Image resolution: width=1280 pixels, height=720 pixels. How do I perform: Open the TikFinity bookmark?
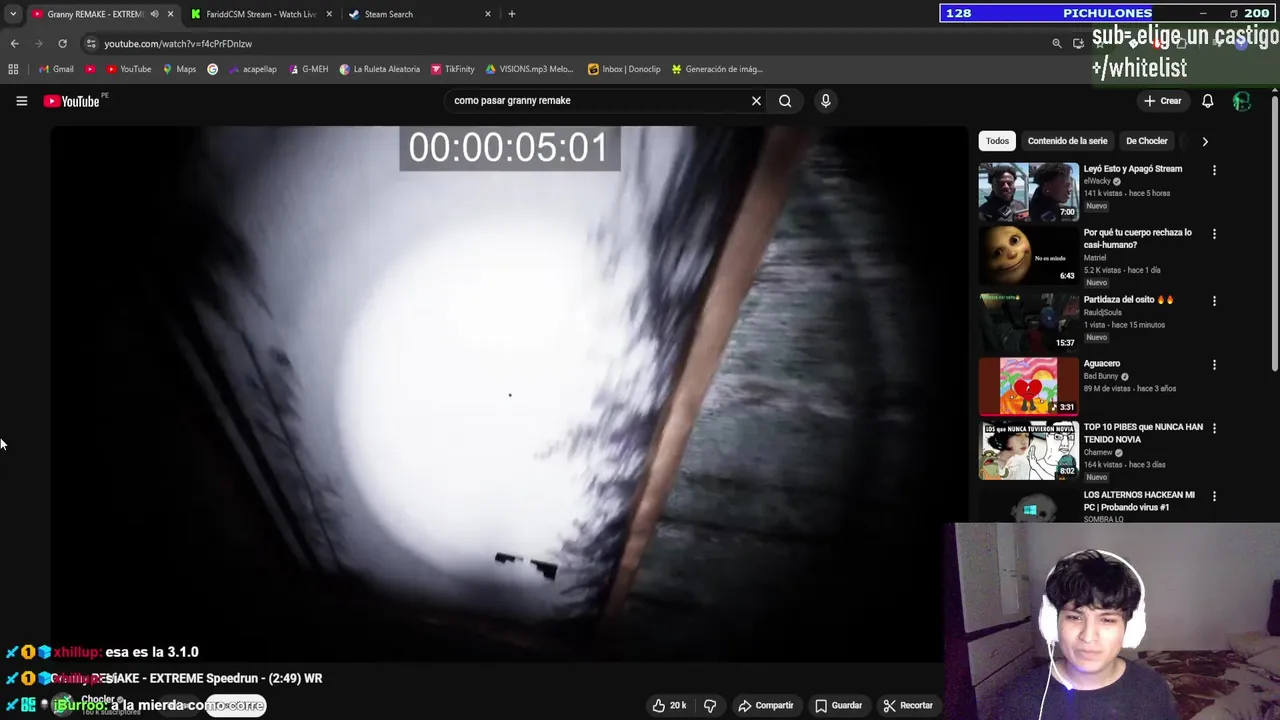[x=453, y=69]
